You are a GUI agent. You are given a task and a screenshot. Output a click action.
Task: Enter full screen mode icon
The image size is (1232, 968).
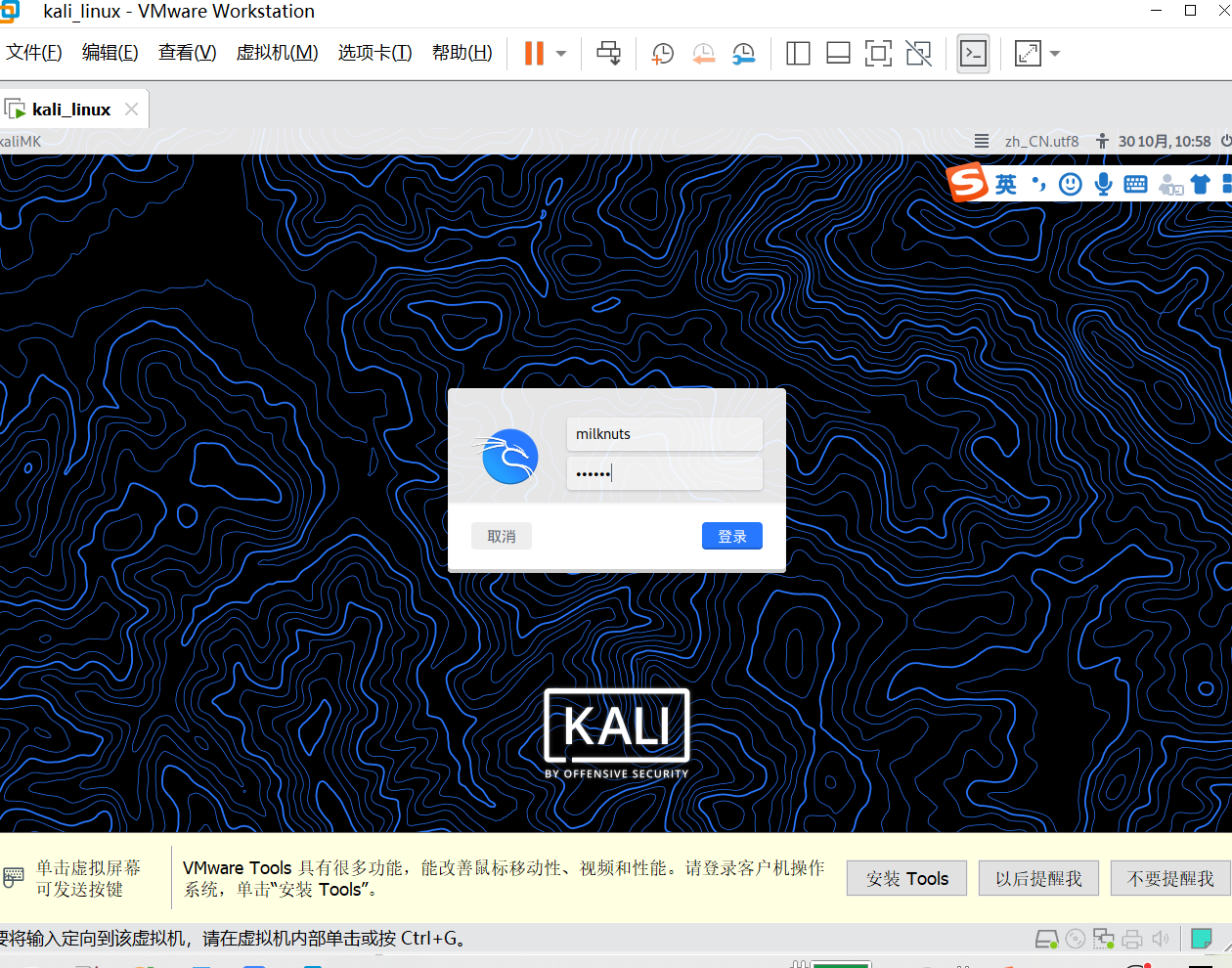(x=878, y=53)
